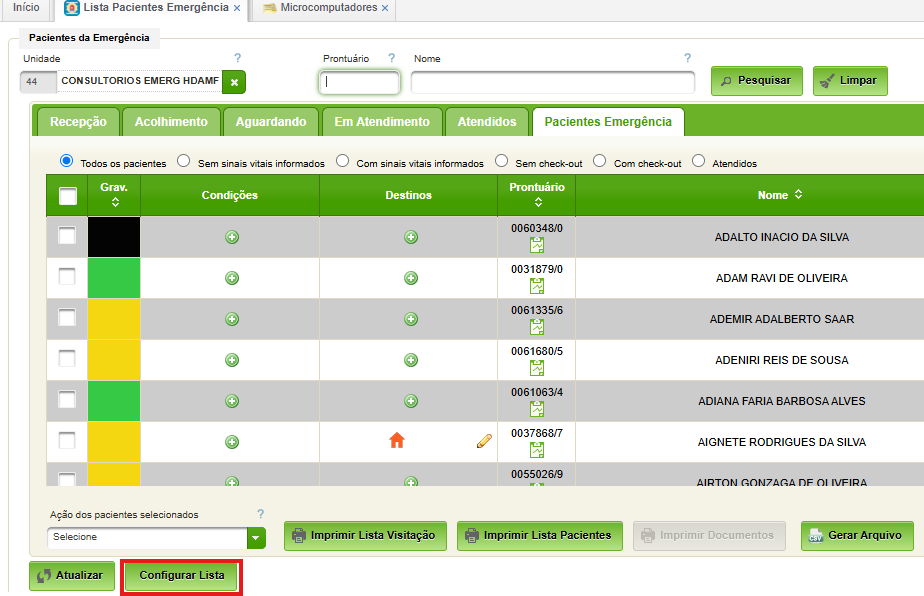Show help for Nome field
Image resolution: width=924 pixels, height=596 pixels.
(x=687, y=58)
